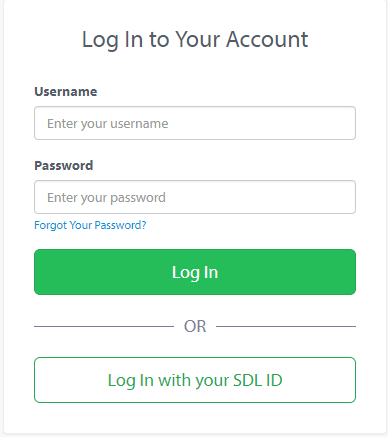Start password recovery via Forgot Your Password
The height and width of the screenshot is (437, 388).
(90, 225)
